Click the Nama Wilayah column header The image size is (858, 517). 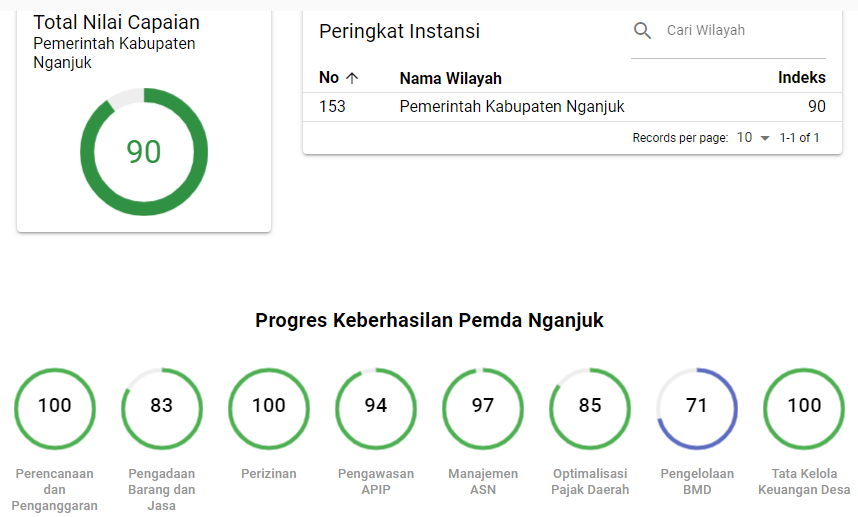tap(450, 78)
